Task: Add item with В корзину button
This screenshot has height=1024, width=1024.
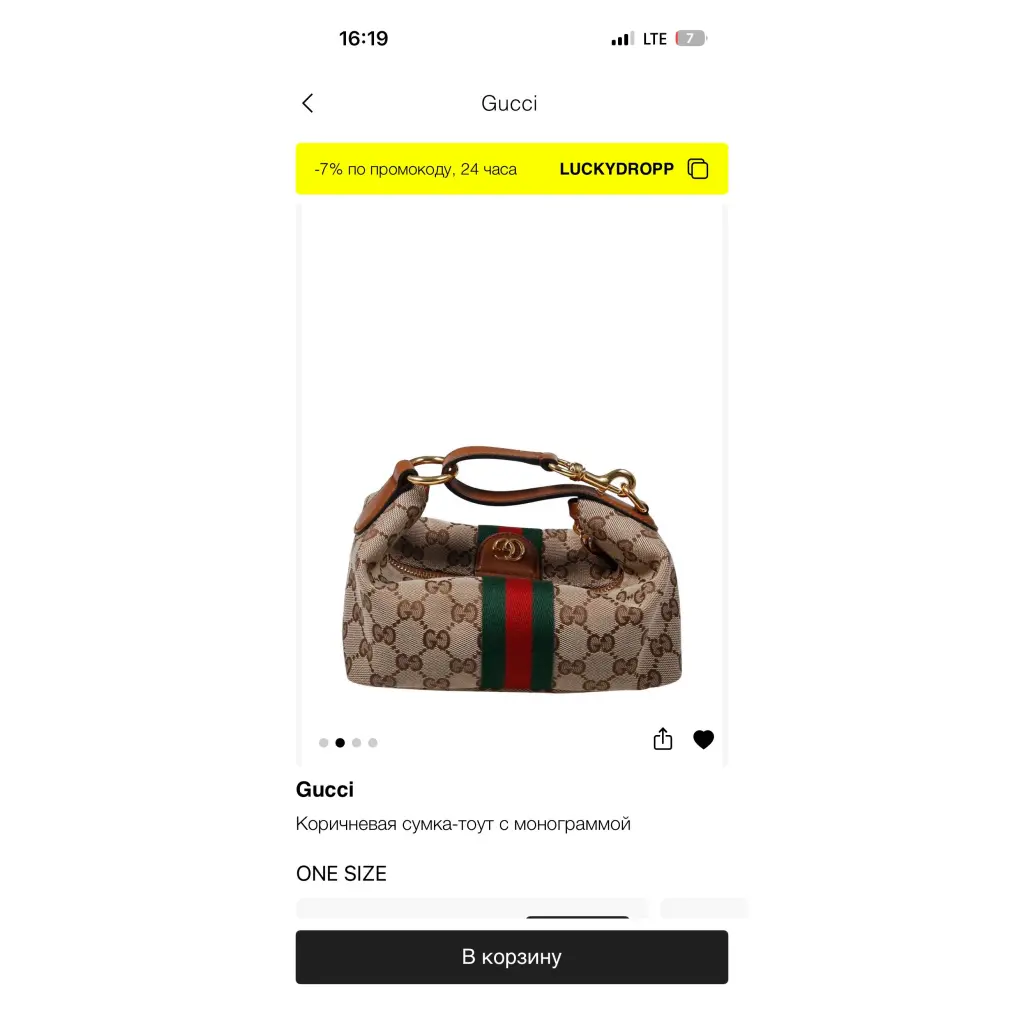Action: [x=512, y=957]
